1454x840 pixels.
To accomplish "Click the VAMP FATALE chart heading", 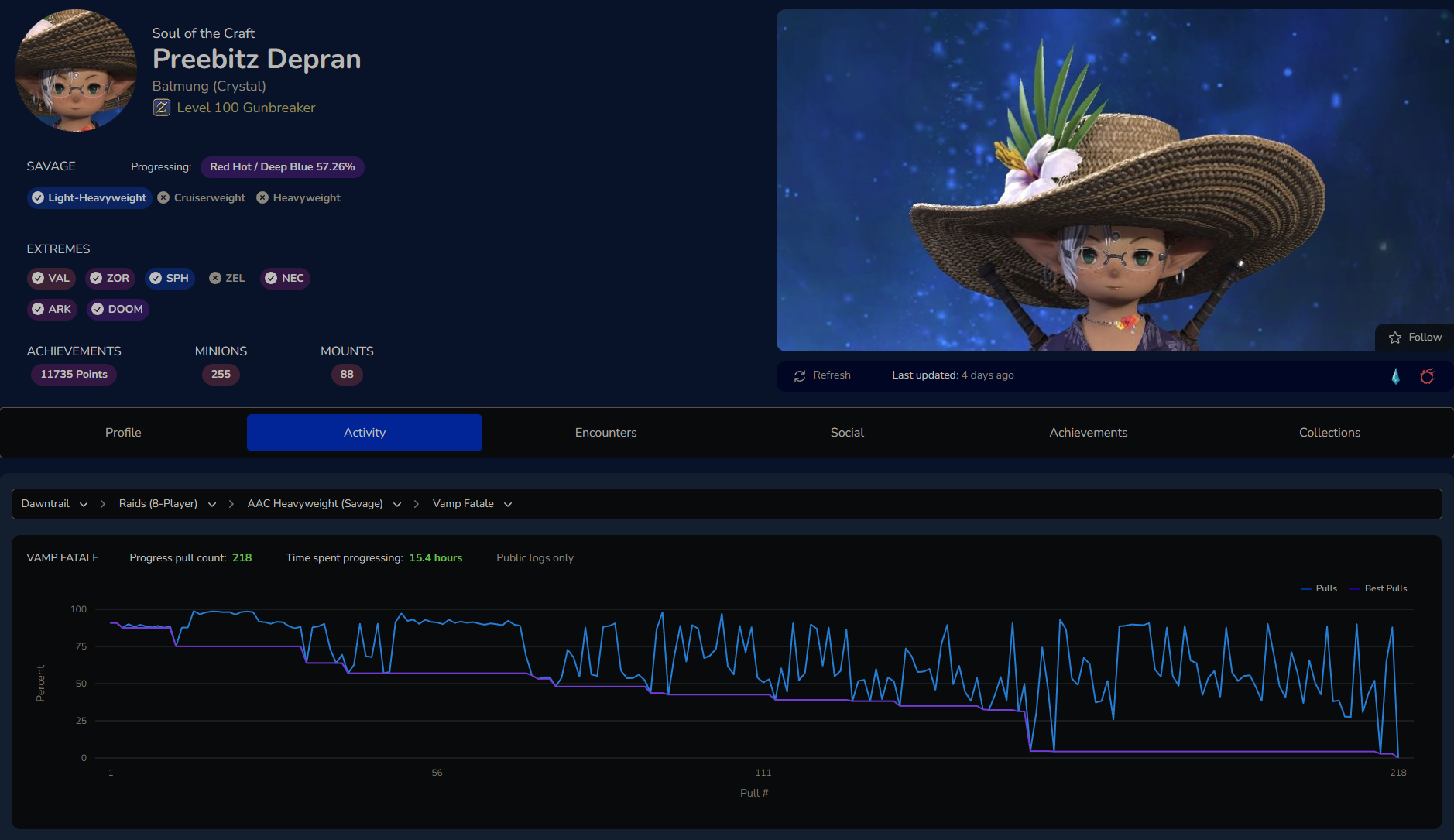I will [63, 558].
